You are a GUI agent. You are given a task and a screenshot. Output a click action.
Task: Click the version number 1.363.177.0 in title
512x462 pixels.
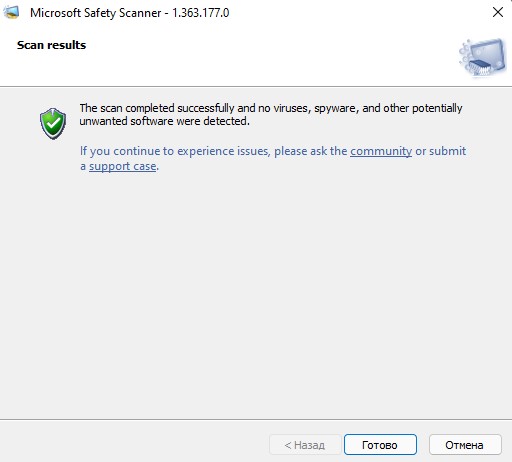click(x=200, y=13)
